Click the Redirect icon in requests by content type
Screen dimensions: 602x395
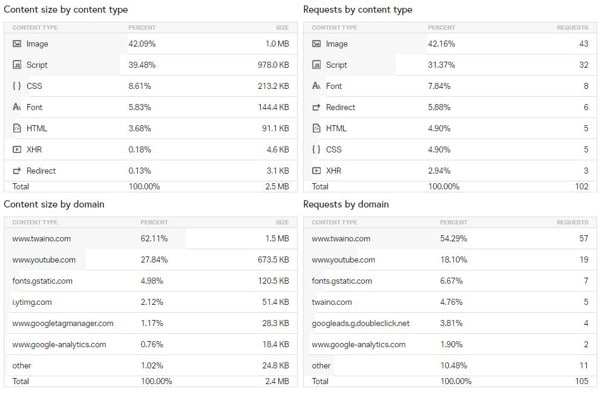pyautogui.click(x=316, y=107)
